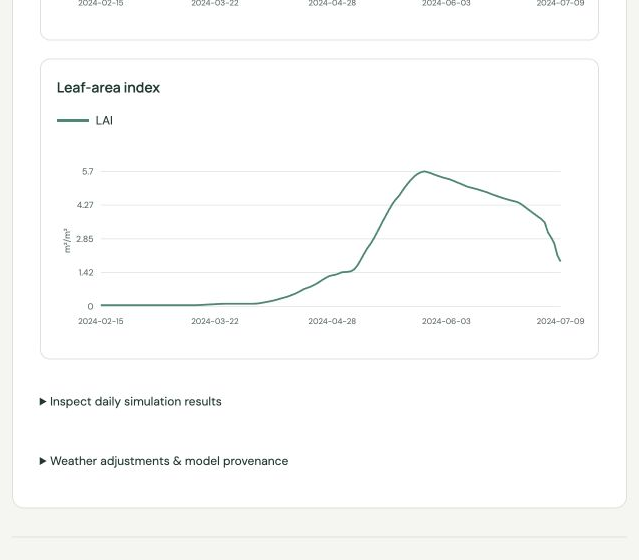Expand Weather adjustments & model provenance
This screenshot has width=639, height=560.
164,461
